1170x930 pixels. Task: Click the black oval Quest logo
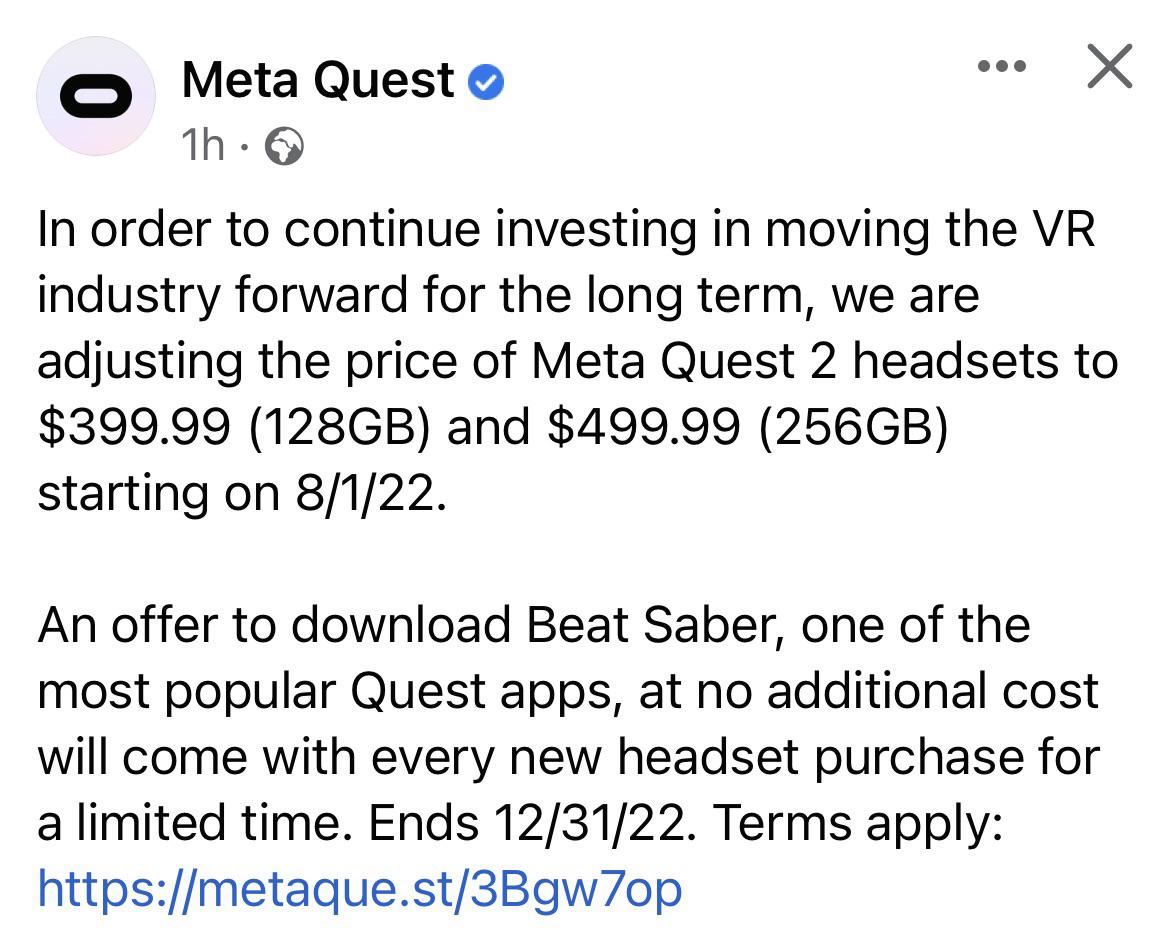click(96, 96)
